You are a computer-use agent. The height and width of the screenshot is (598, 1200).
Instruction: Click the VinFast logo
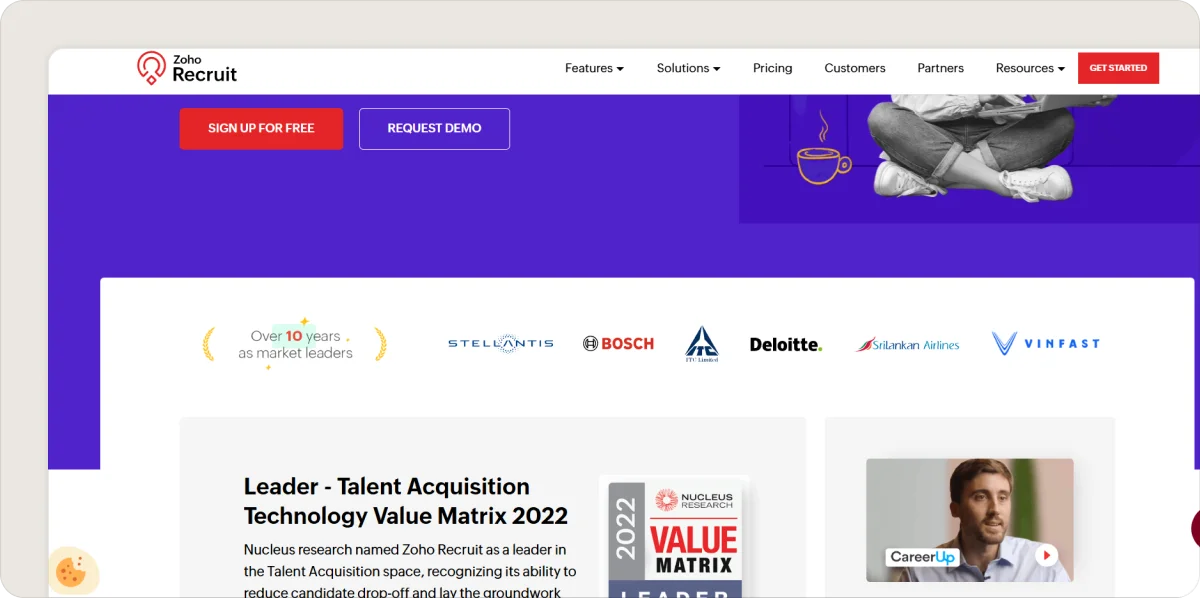click(1046, 344)
